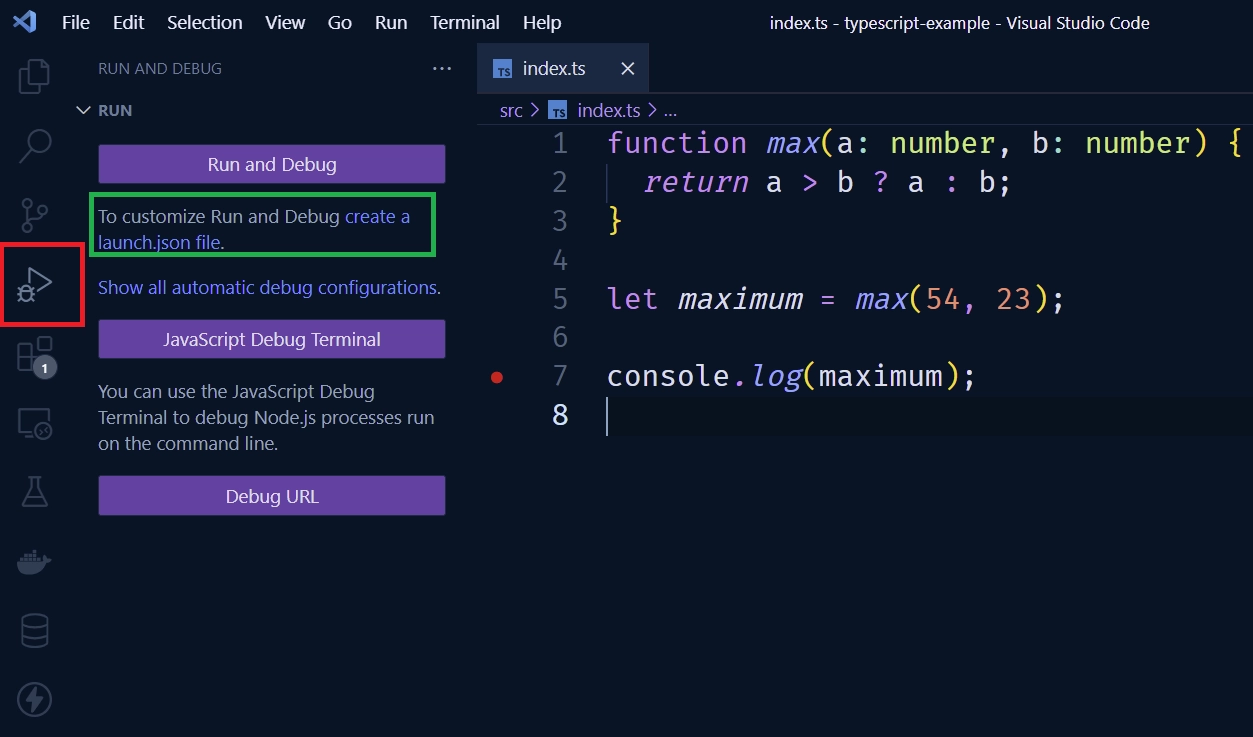Open the Terminal menu
Viewport: 1253px width, 737px height.
click(464, 22)
